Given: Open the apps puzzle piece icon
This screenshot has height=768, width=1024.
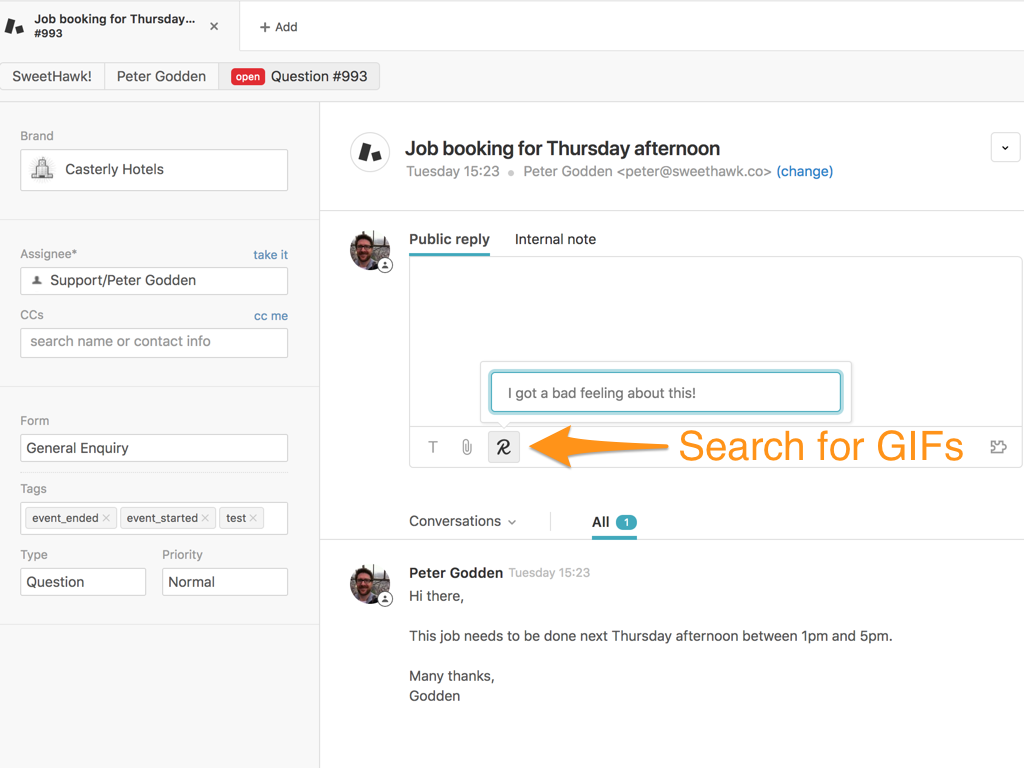Looking at the screenshot, I should 997,447.
